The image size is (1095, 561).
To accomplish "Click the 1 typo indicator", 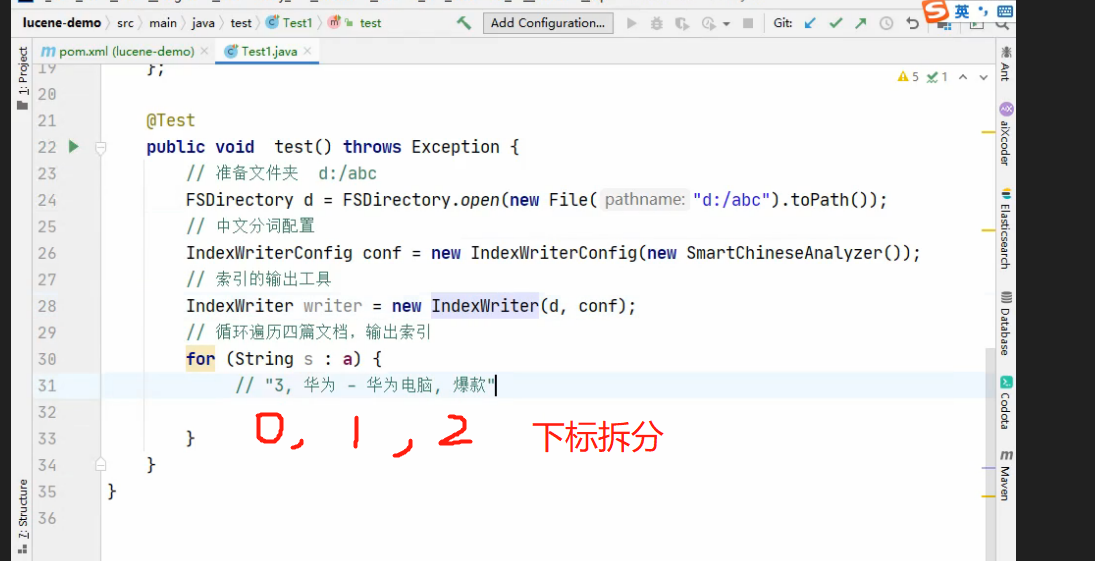I will coord(937,77).
